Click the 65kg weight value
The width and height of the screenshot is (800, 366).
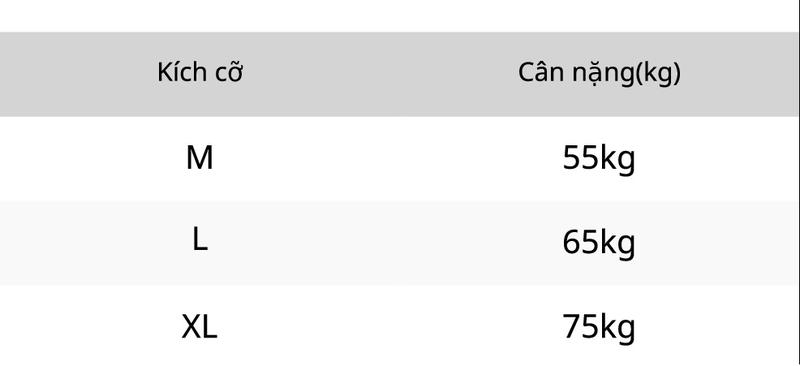tap(599, 243)
